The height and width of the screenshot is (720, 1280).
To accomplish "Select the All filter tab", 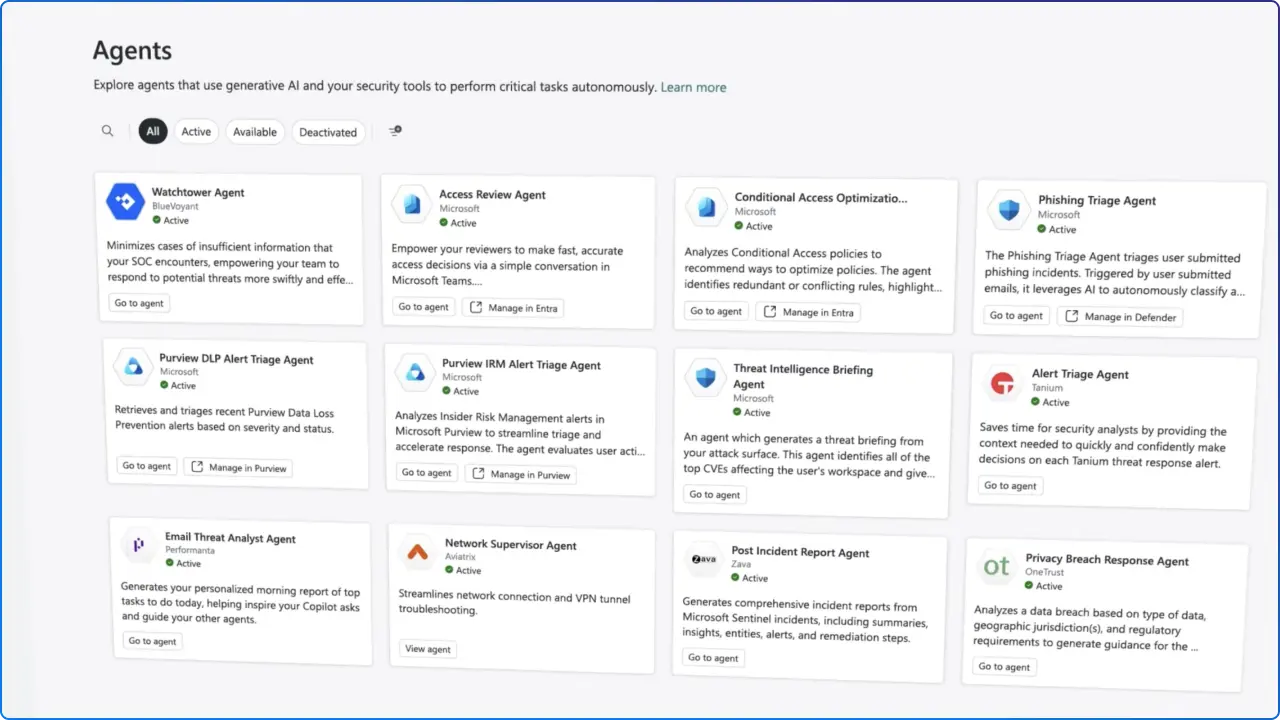I will [x=152, y=131].
